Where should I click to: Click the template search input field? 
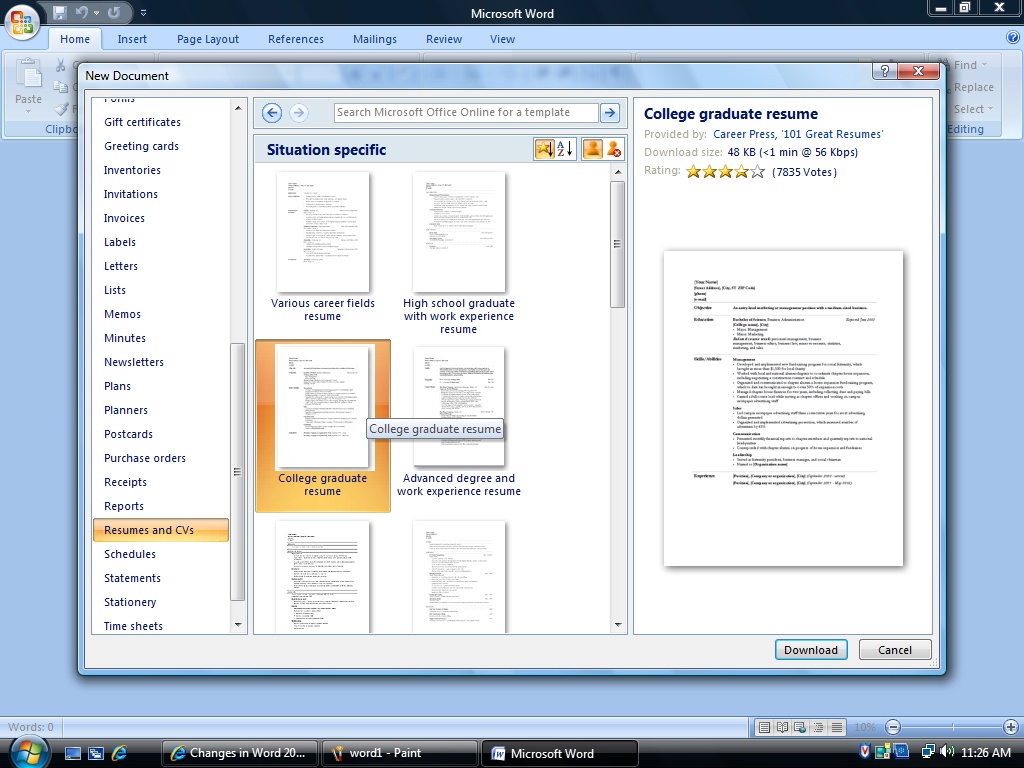[x=466, y=112]
